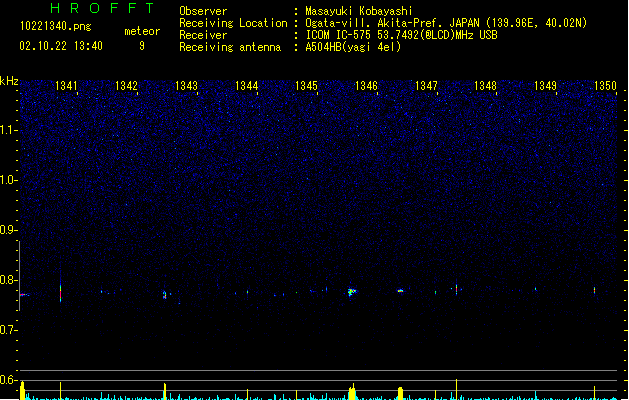The image size is (629, 400).
Task: Click the 1348 time marker
Action: tap(485, 86)
